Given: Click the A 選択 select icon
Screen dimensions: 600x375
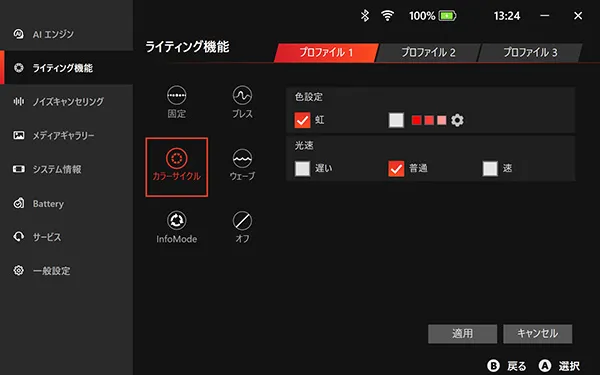Looking at the screenshot, I should pos(545,365).
